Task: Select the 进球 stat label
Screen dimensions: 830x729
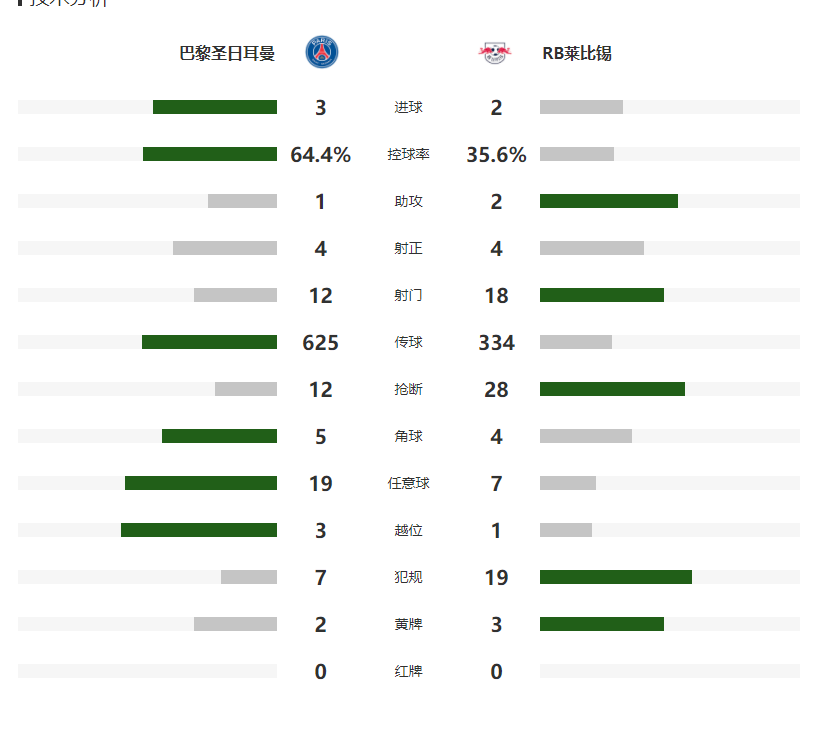Action: [408, 107]
